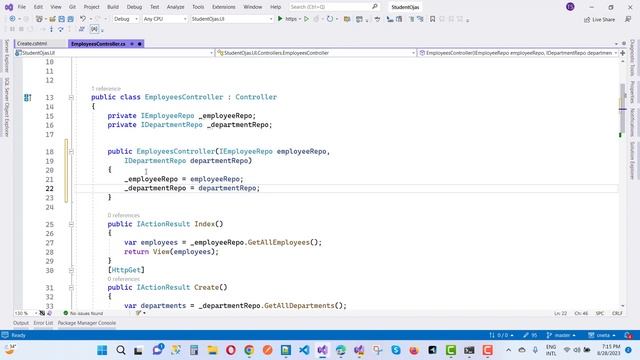Open the Any CPU platform dropdown
Screen dimensions: 640x360
coord(164,19)
